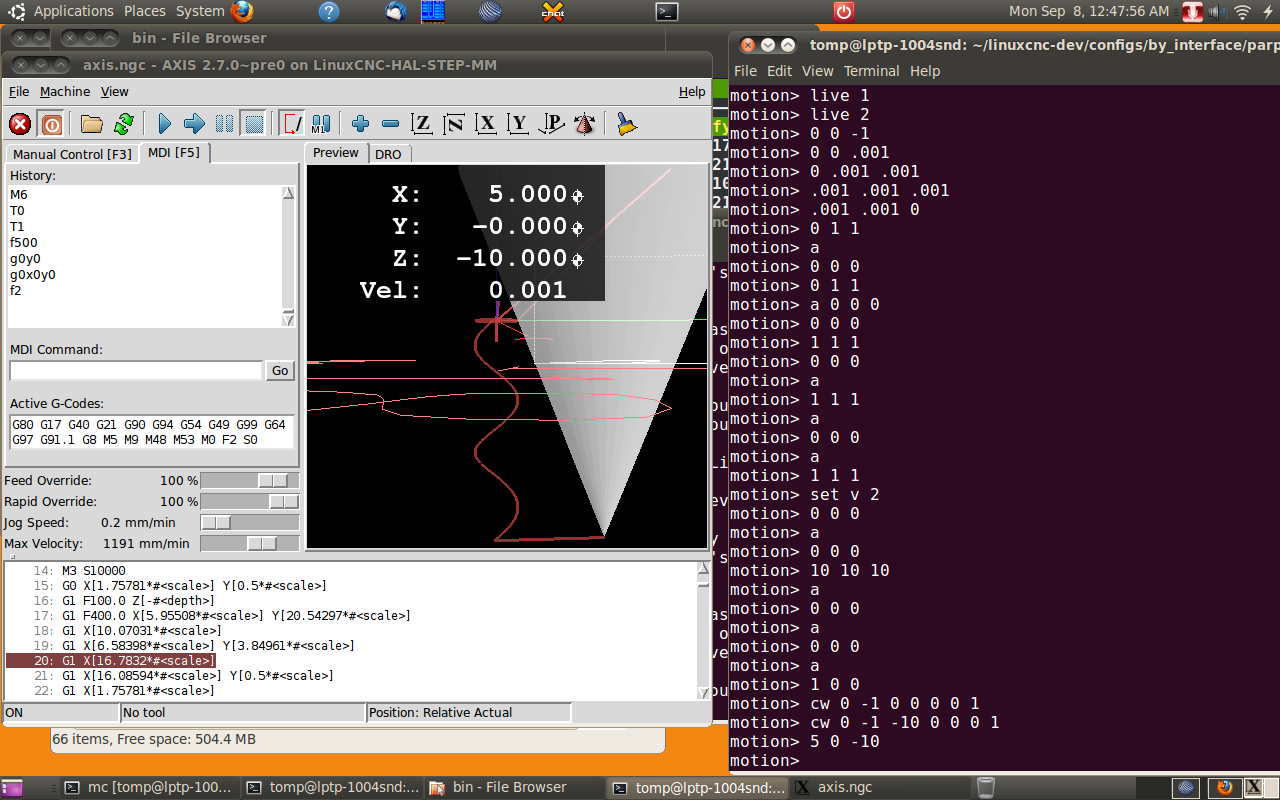1280x800 pixels.
Task: Pause the running program
Action: pyautogui.click(x=225, y=124)
